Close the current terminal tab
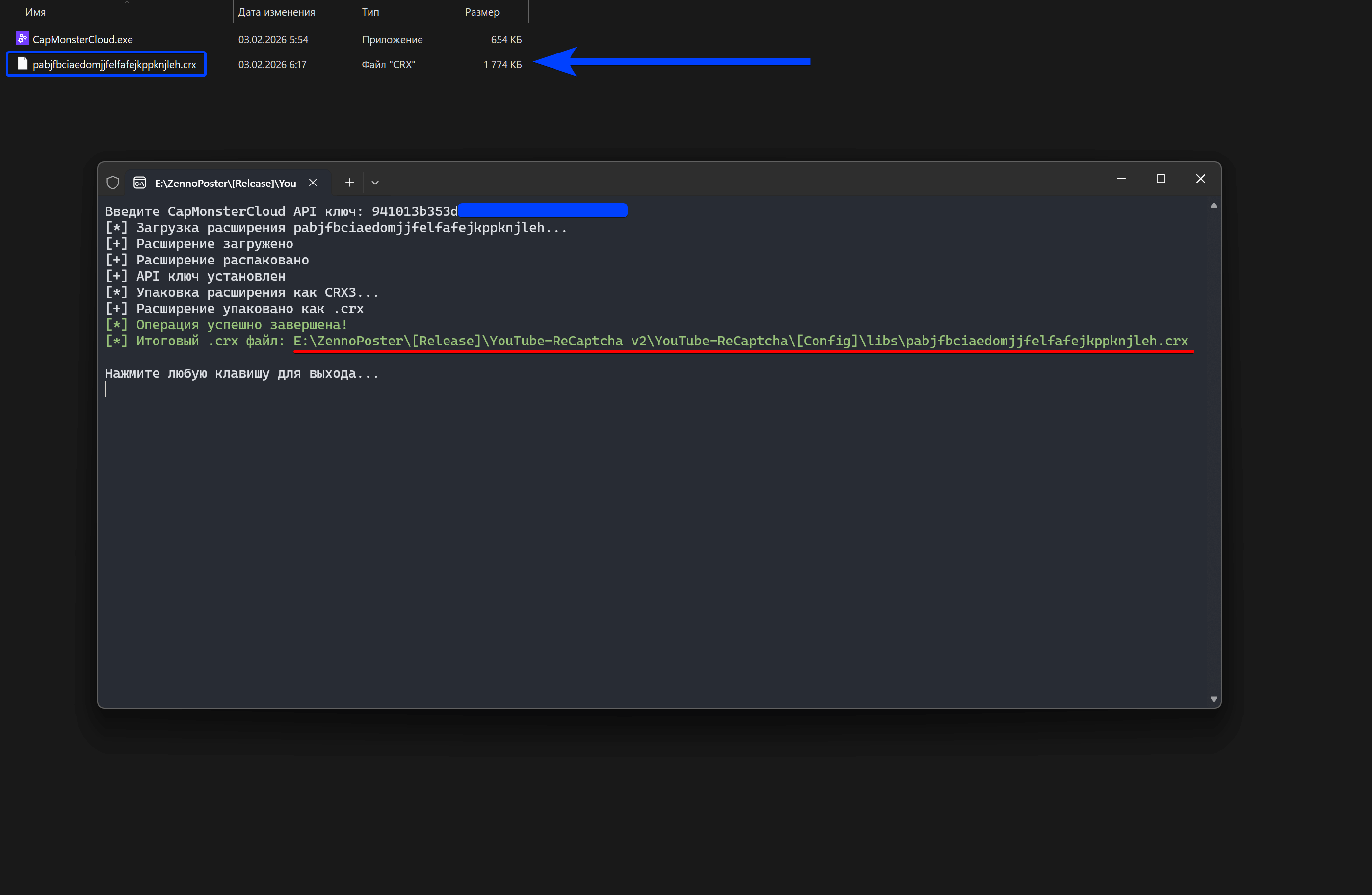Screen dimensions: 1372x895 click(313, 182)
